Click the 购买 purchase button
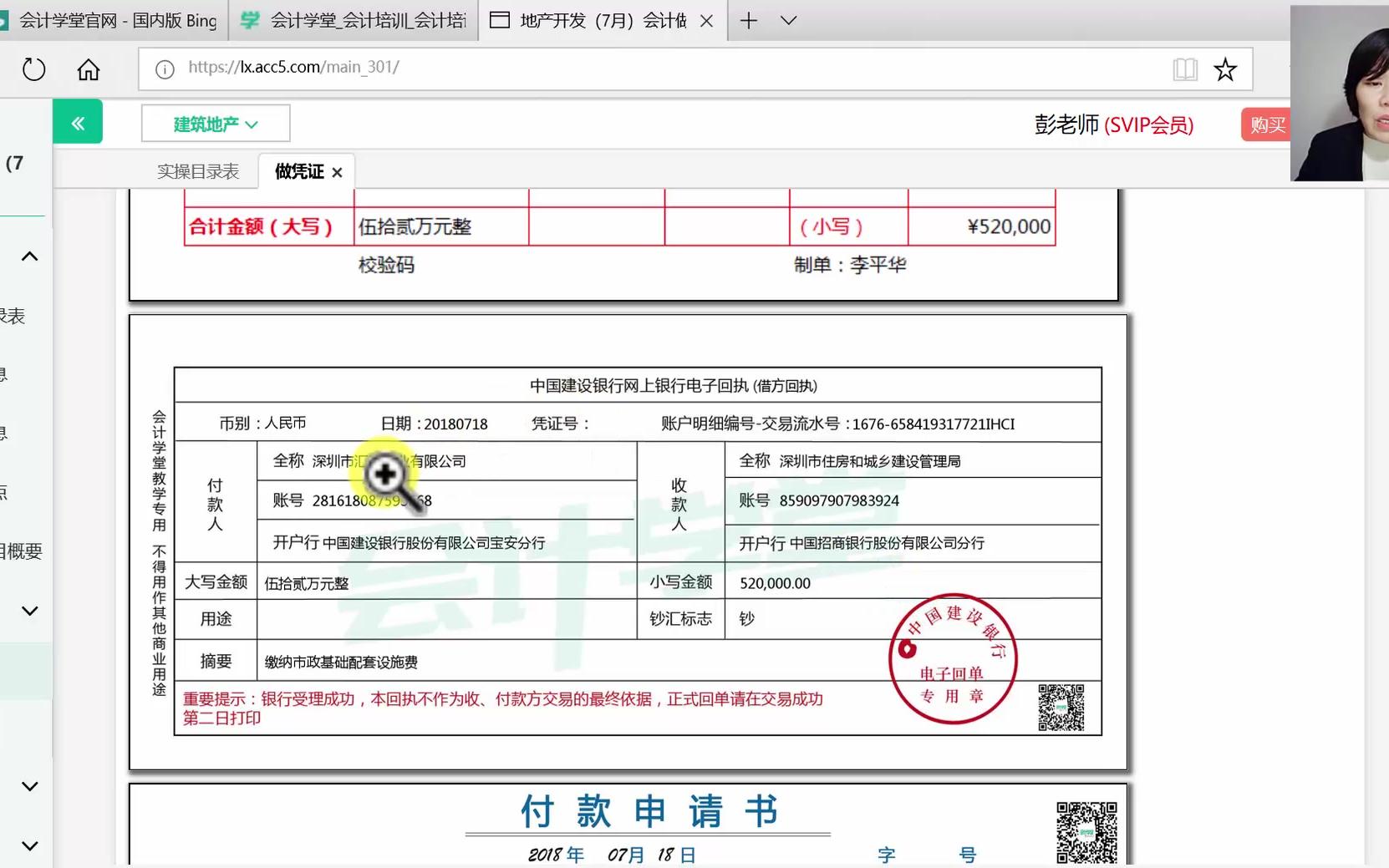This screenshot has height=868, width=1389. pos(1267,124)
